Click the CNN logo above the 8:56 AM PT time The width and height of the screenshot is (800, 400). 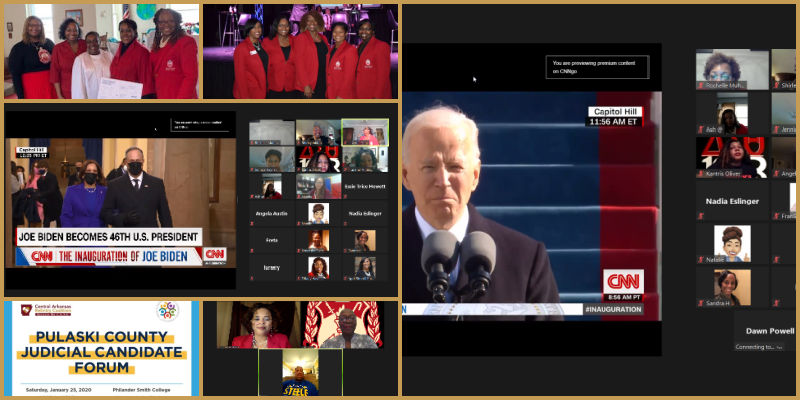pyautogui.click(x=624, y=281)
